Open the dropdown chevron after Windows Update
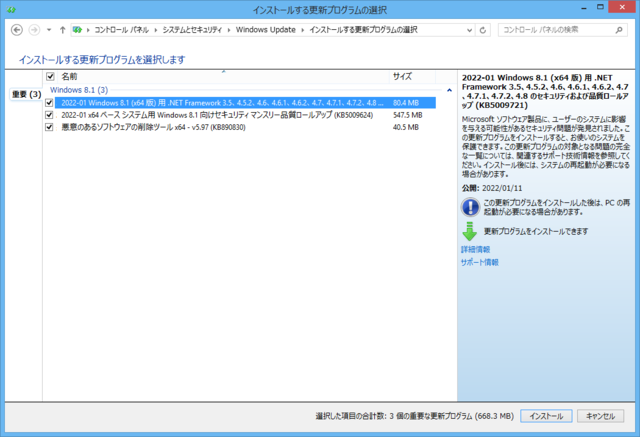Image resolution: width=640 pixels, height=437 pixels. coord(302,30)
